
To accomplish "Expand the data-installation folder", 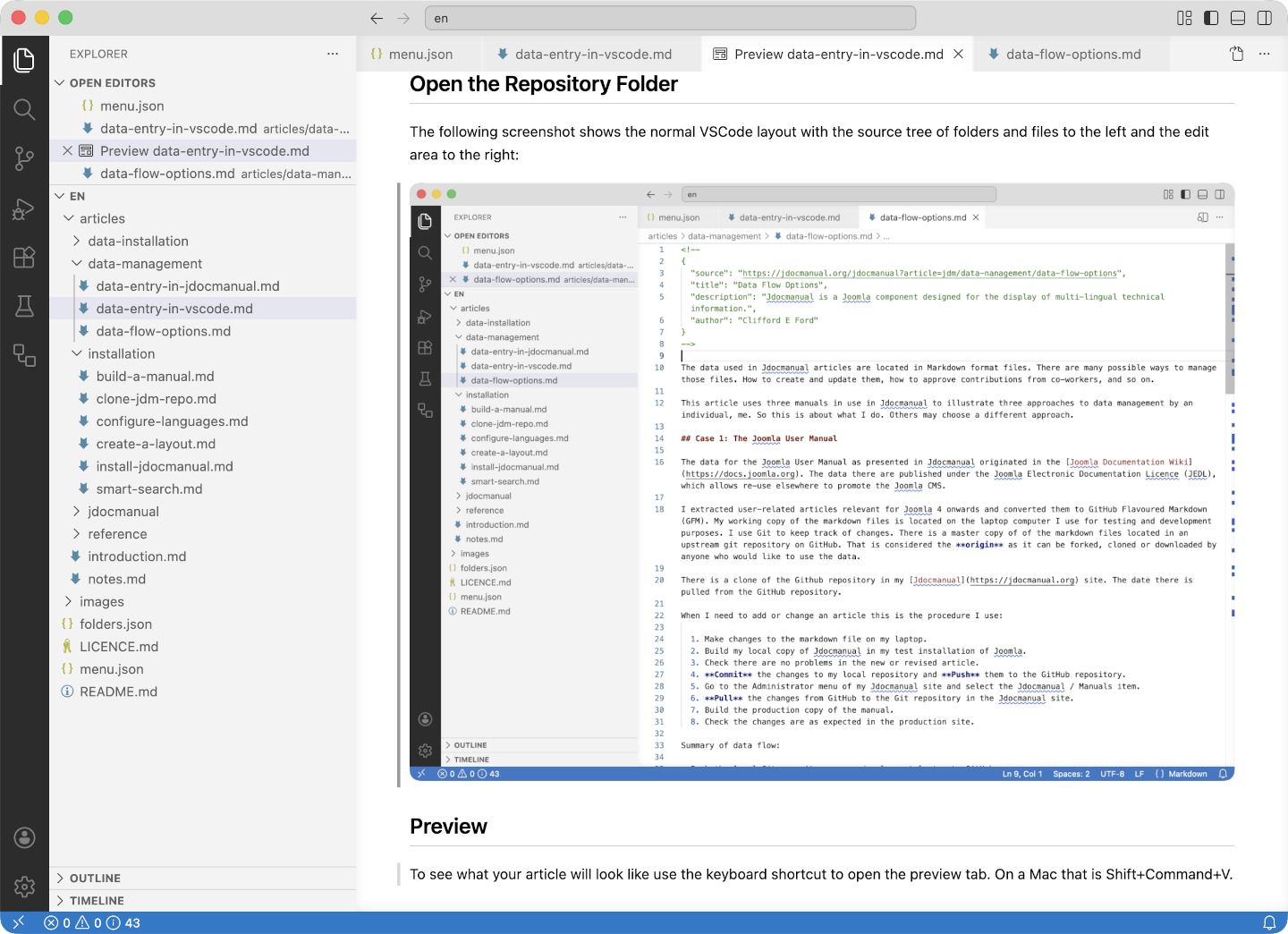I will point(77,241).
